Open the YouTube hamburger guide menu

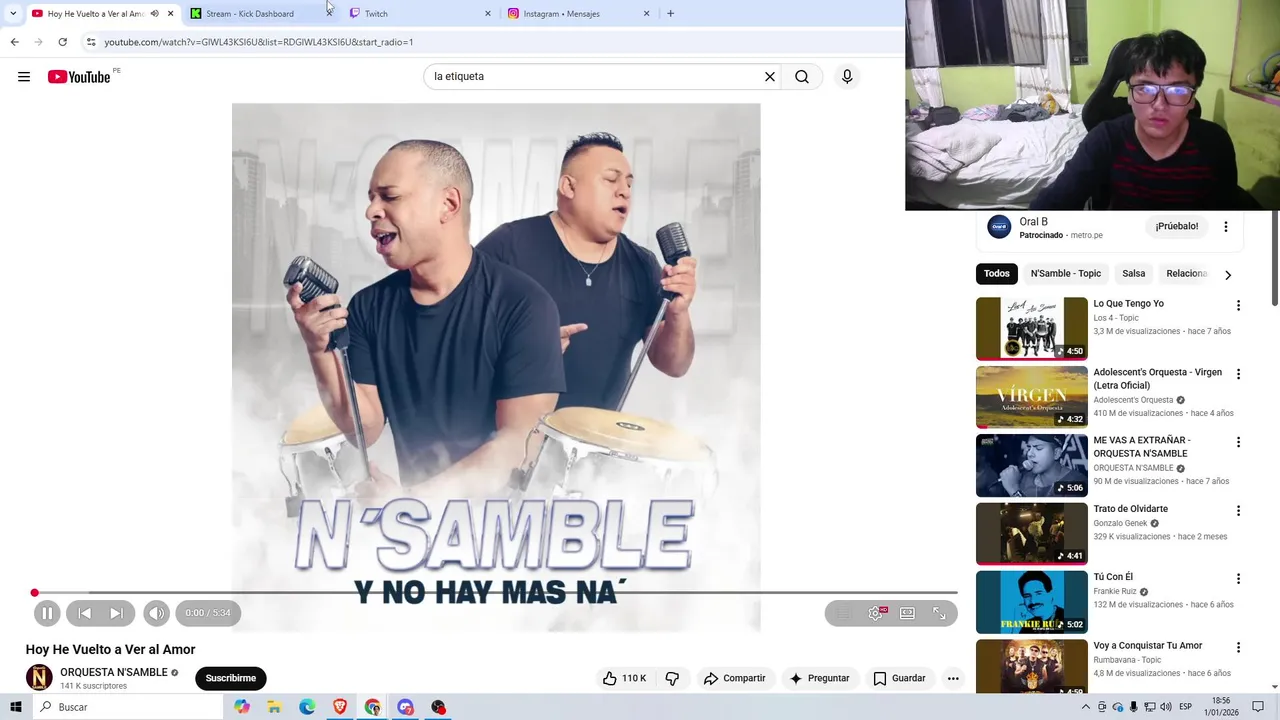tap(24, 77)
